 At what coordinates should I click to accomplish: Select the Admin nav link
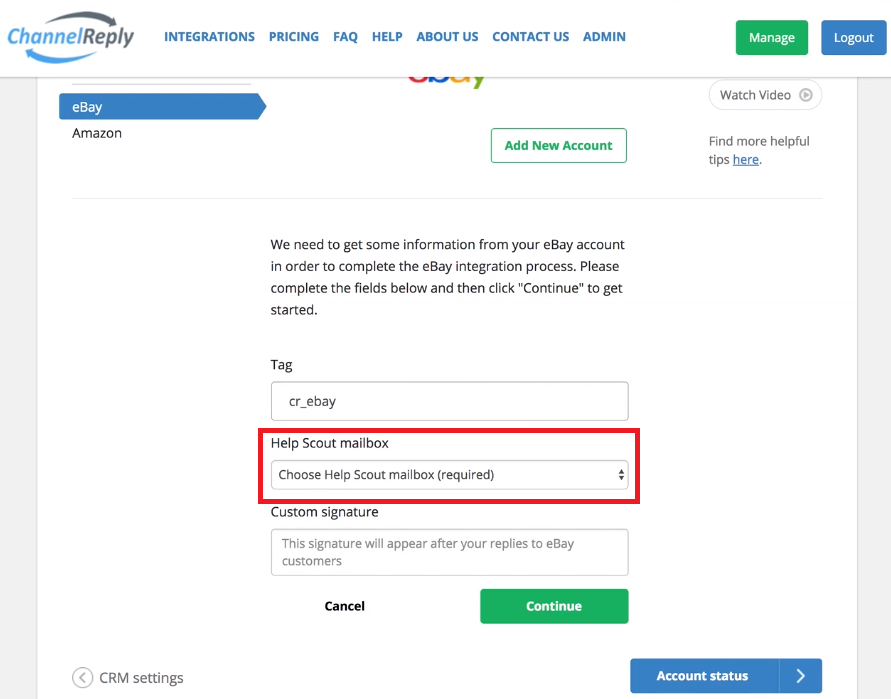pyautogui.click(x=604, y=37)
